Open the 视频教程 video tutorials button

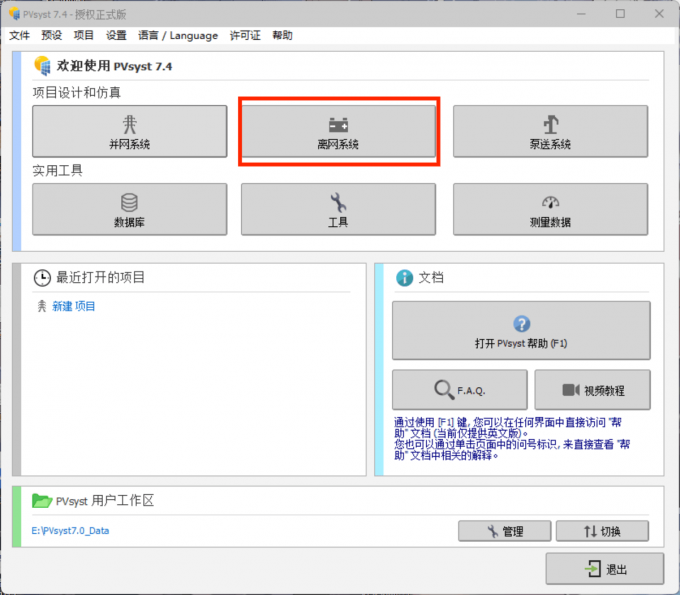point(592,390)
